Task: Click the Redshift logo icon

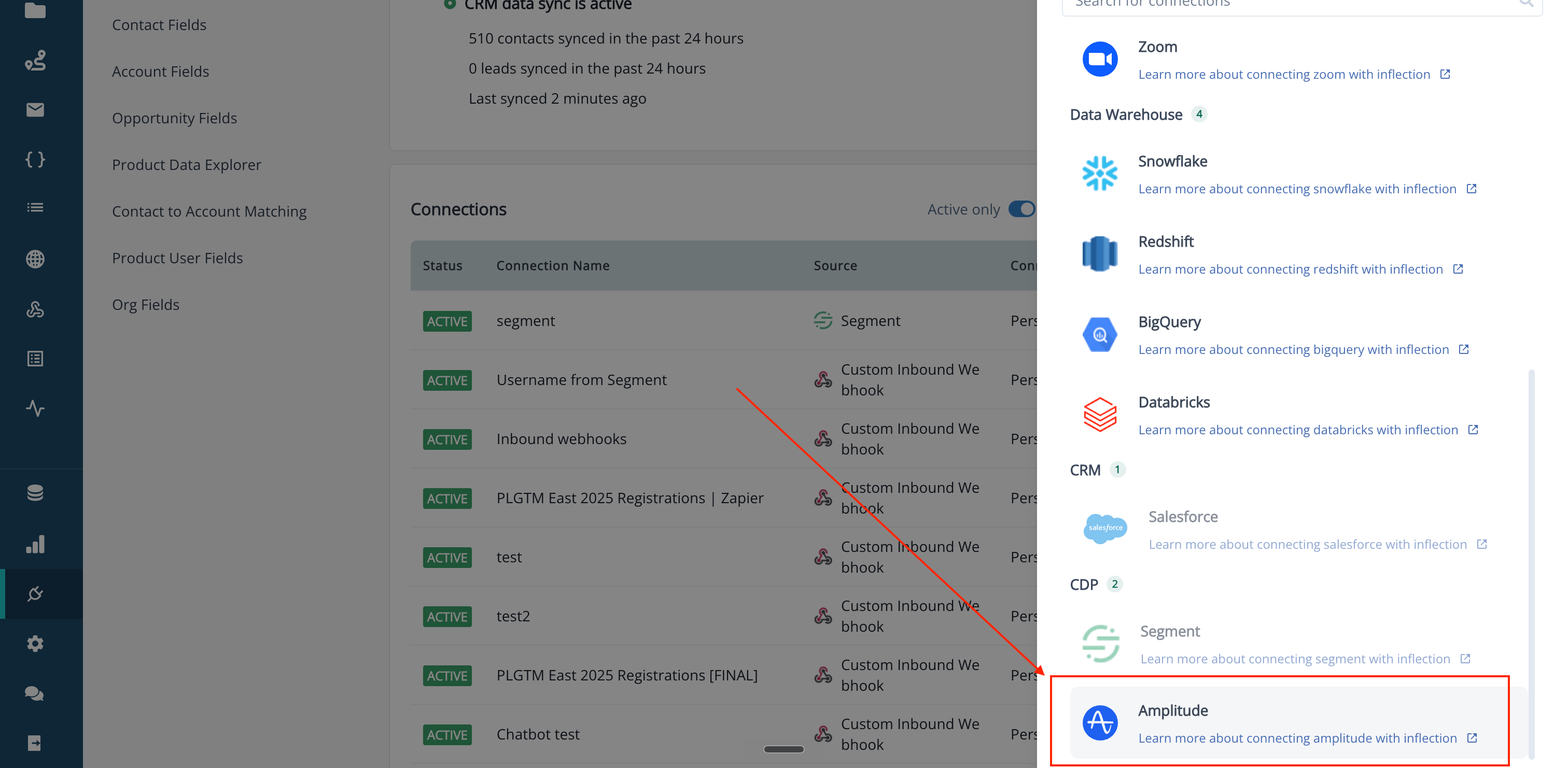Action: [x=1099, y=254]
